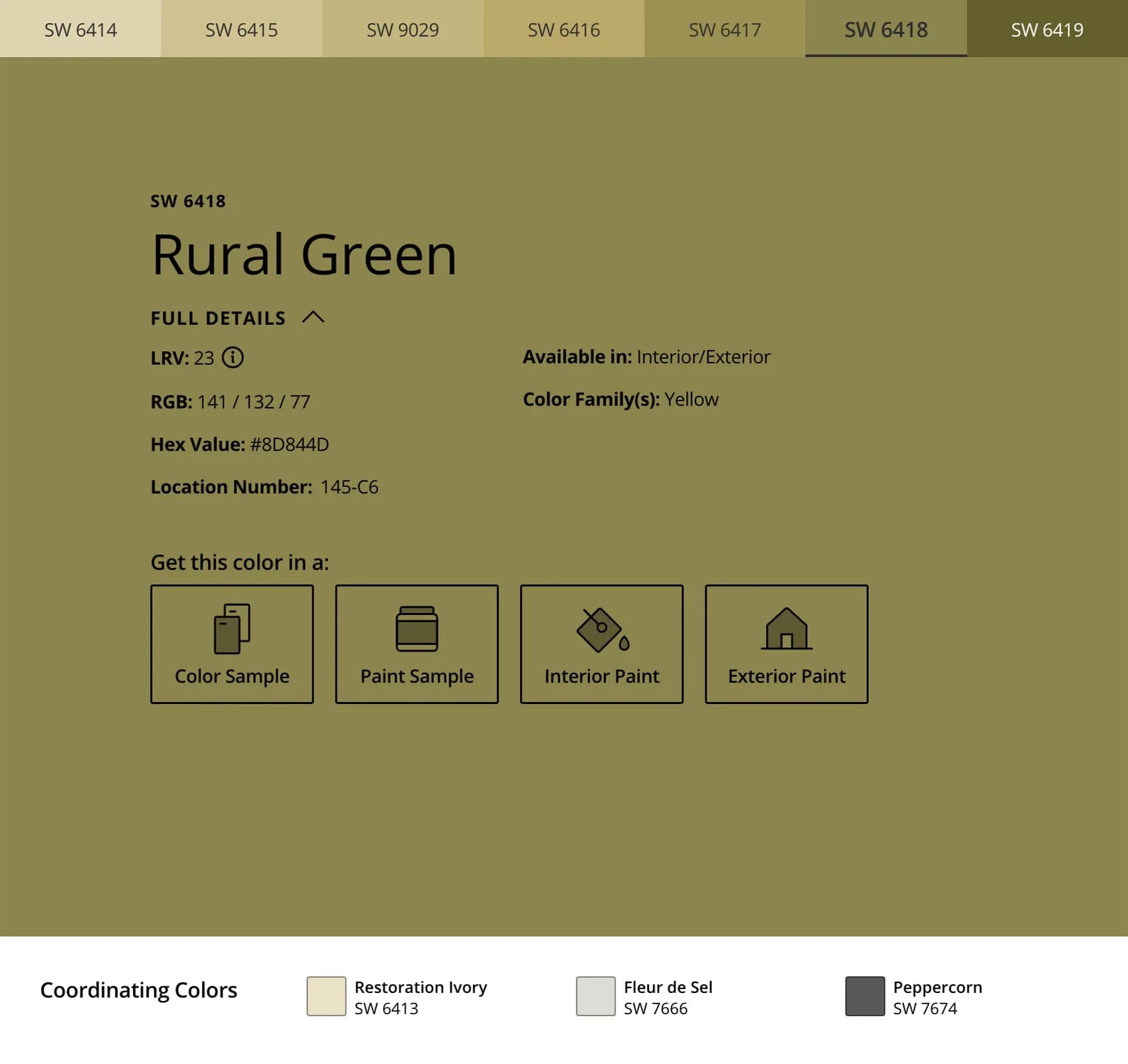Open the Peppercorn link

(x=937, y=988)
